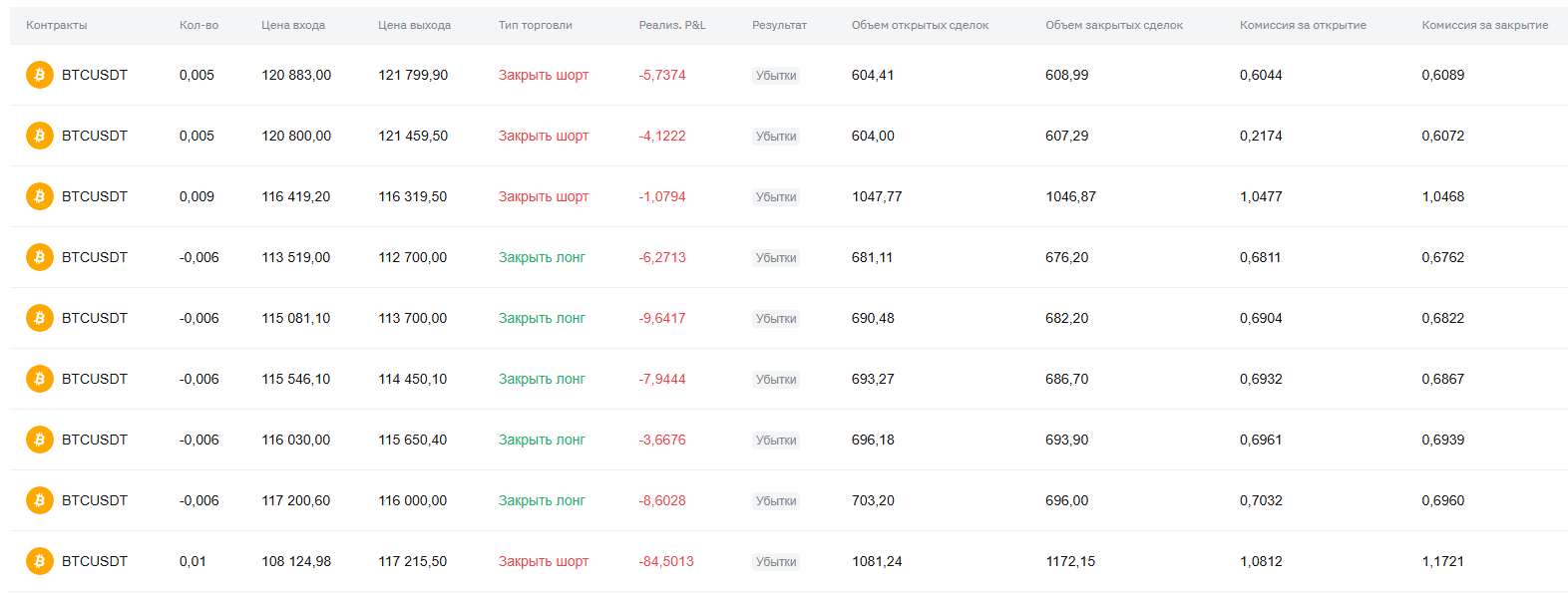Click Закрыть шорт in the -5,7374 row
The height and width of the screenshot is (594, 1568).
click(x=544, y=75)
